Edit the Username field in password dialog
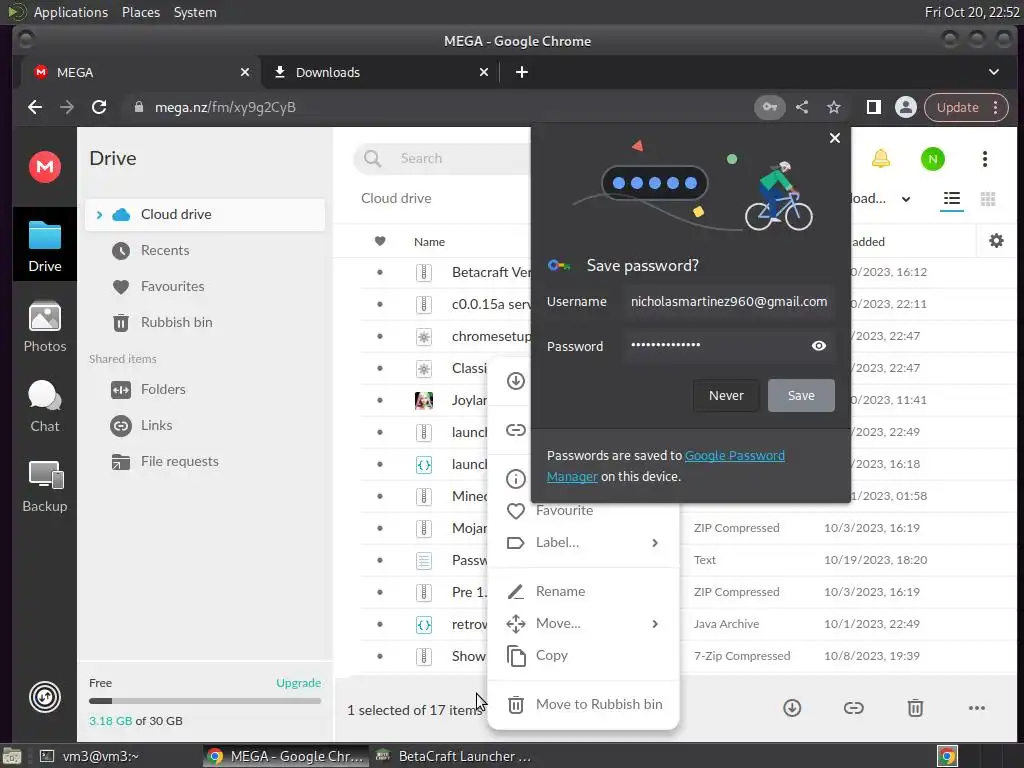1024x768 pixels. (x=728, y=302)
